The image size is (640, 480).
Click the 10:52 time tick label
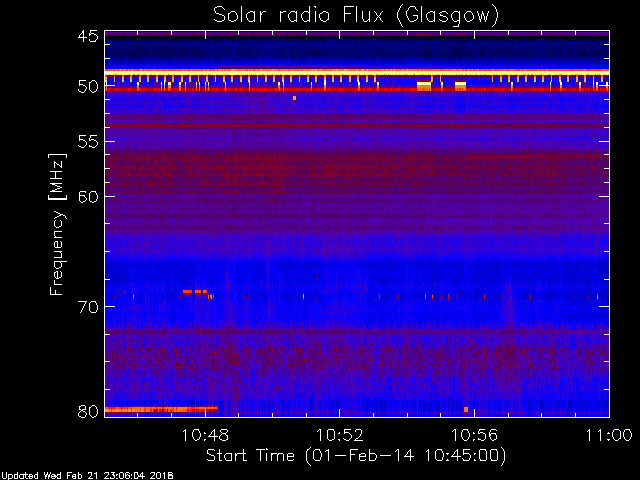(x=340, y=435)
